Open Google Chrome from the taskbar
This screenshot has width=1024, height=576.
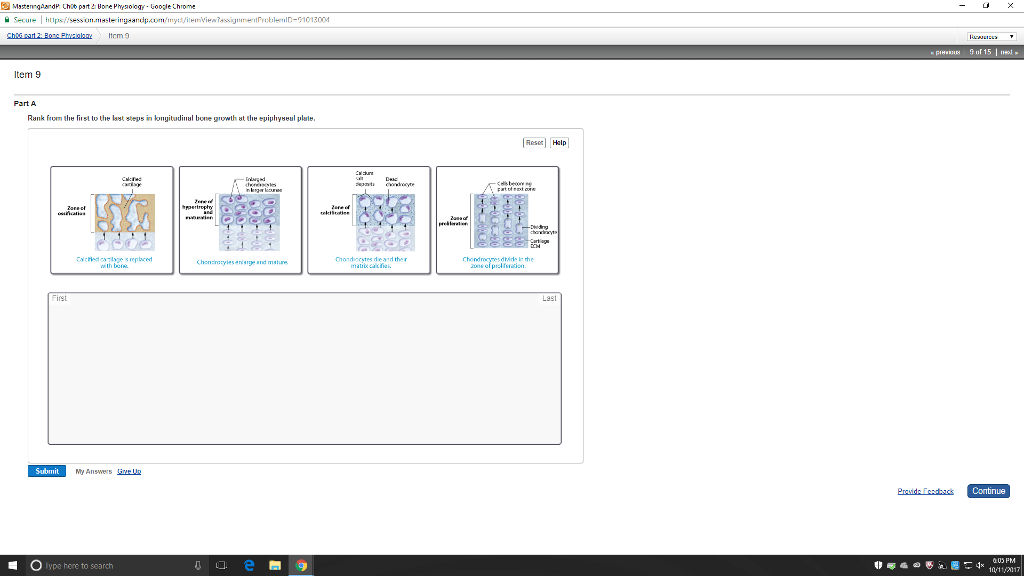(301, 565)
